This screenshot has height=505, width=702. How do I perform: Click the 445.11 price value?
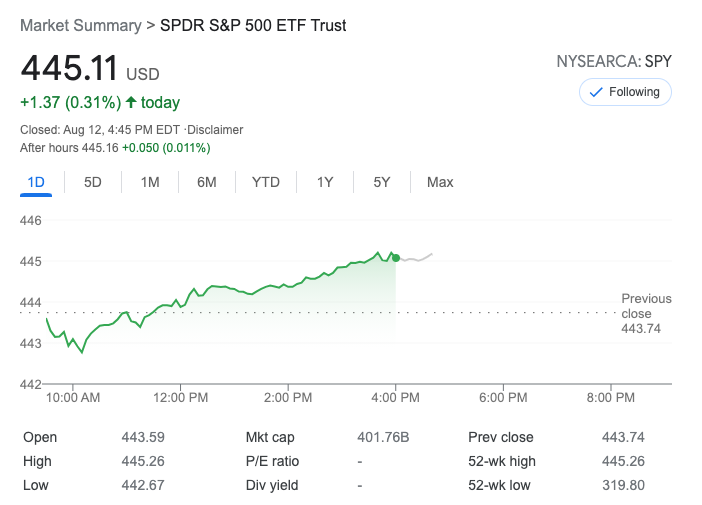(69, 69)
